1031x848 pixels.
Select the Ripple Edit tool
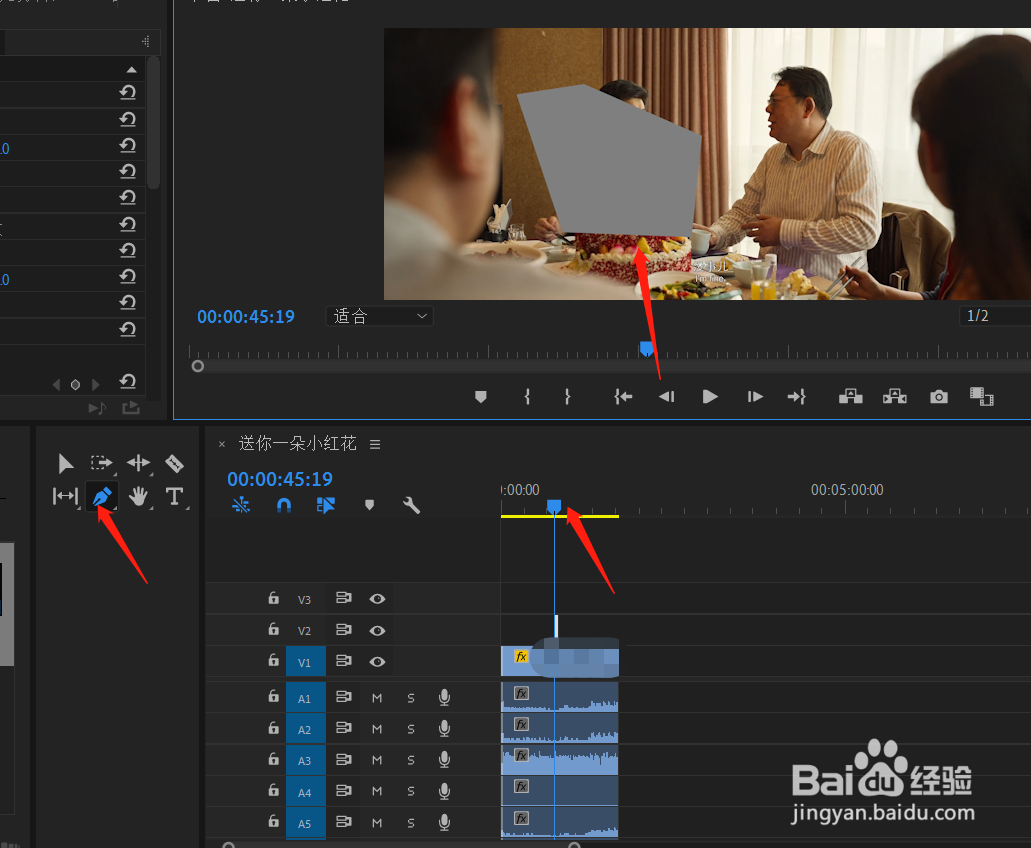coord(139,463)
